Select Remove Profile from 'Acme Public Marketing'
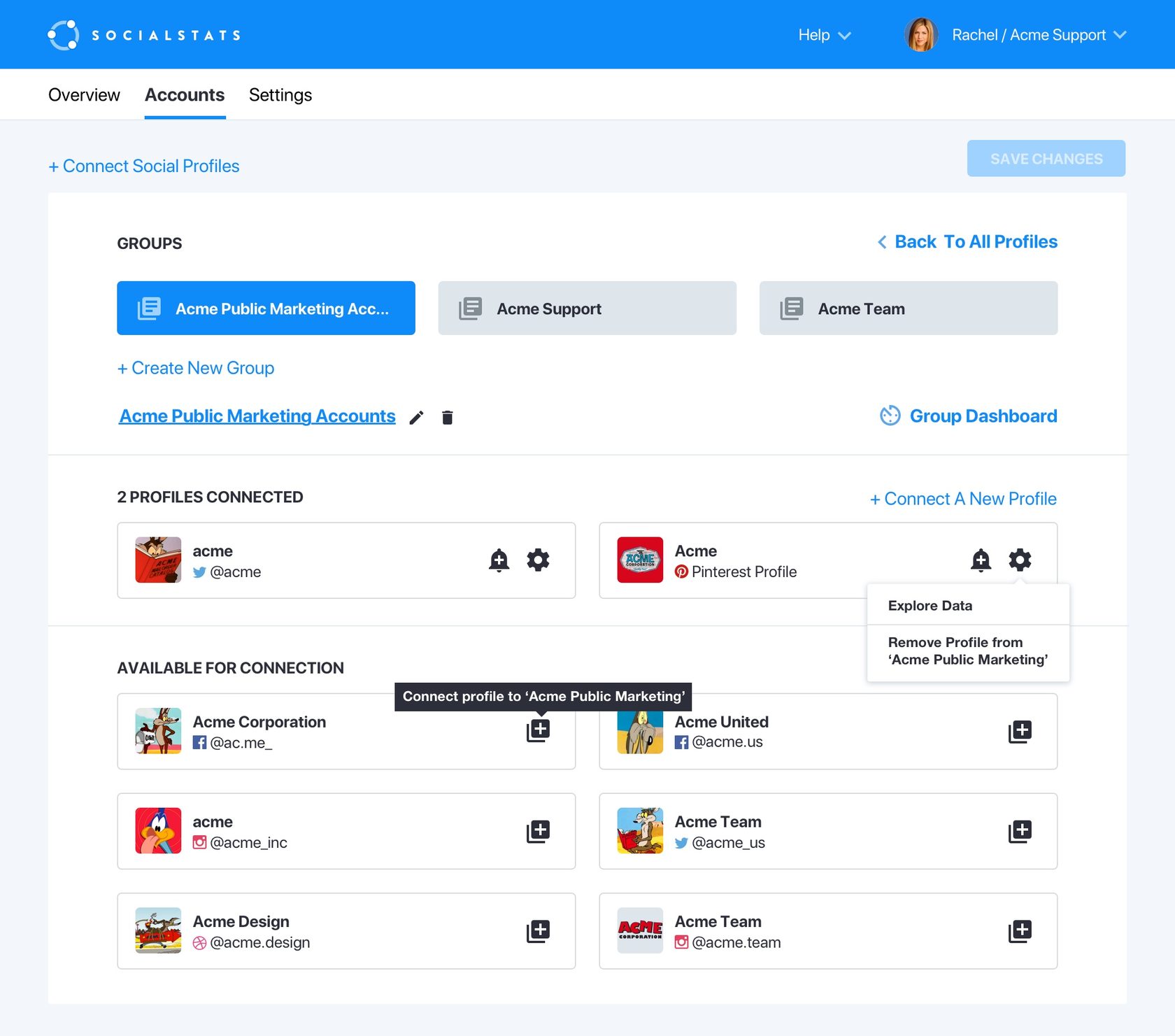This screenshot has height=1036, width=1175. pyautogui.click(x=967, y=651)
